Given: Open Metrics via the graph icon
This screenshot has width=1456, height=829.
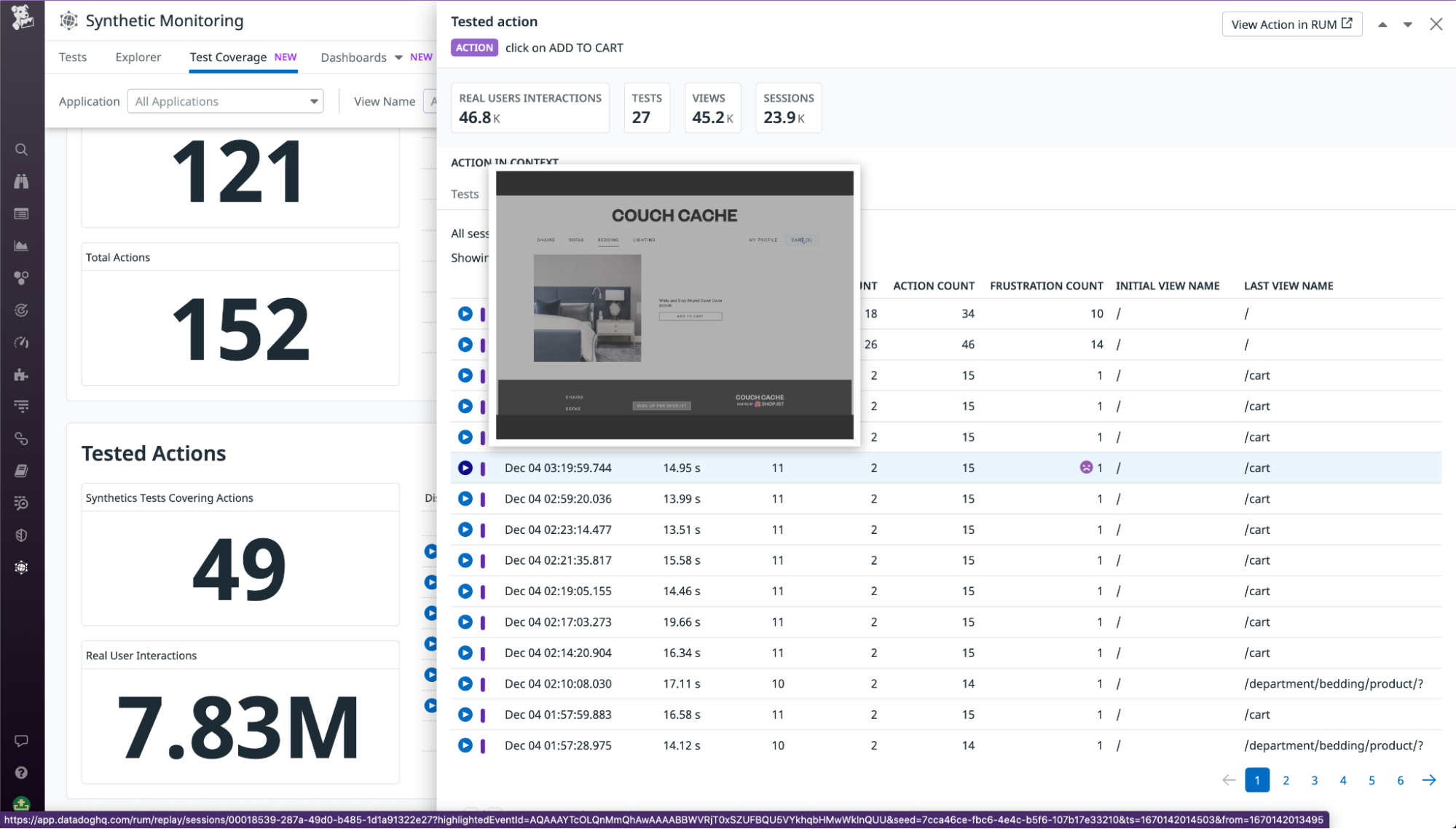Looking at the screenshot, I should tap(22, 245).
